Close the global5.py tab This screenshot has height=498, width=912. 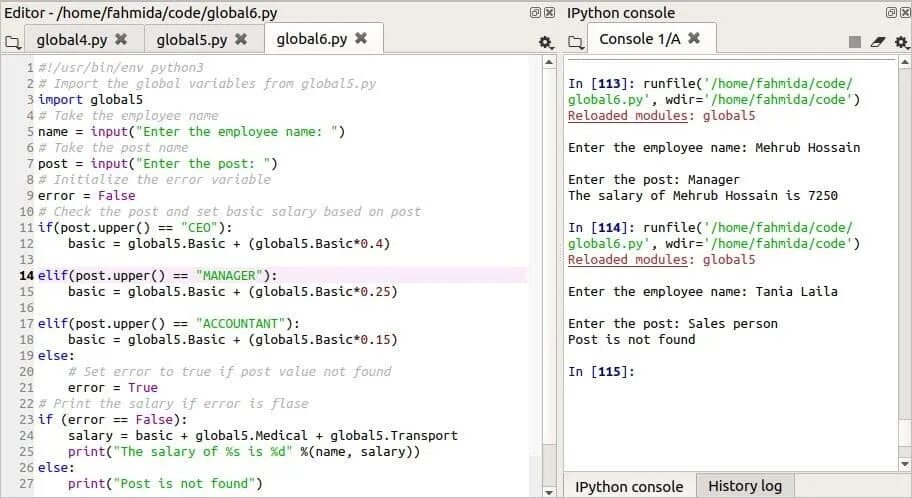pos(241,39)
